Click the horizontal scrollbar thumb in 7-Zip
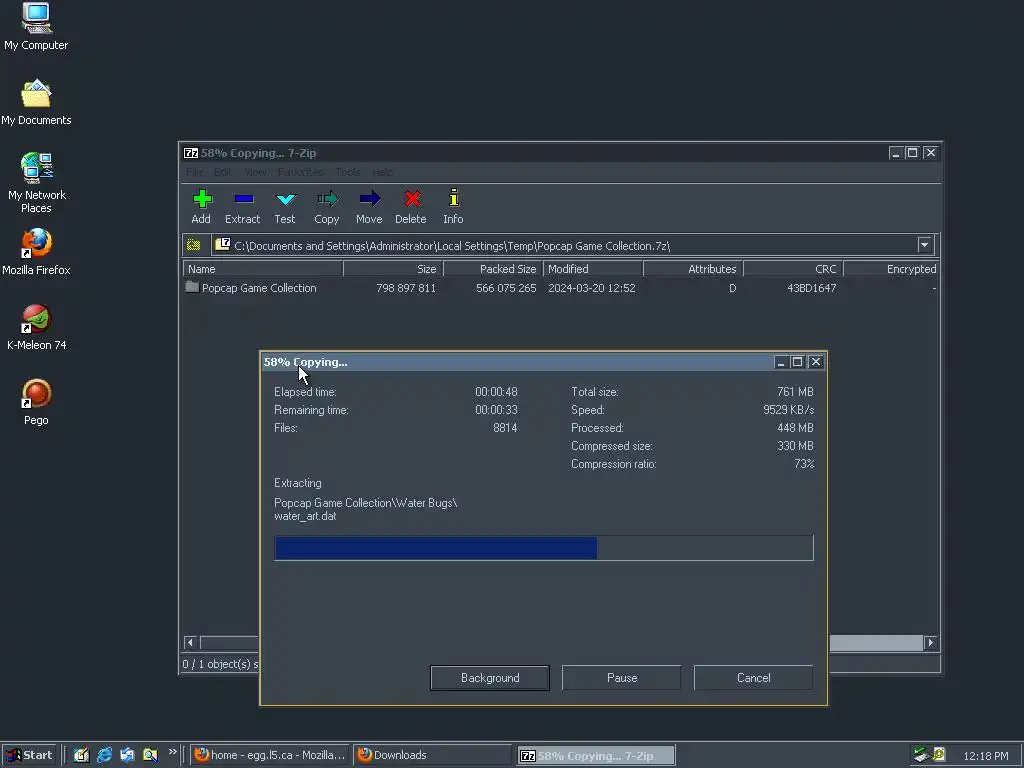Viewport: 1024px width, 768px height. pyautogui.click(x=875, y=643)
